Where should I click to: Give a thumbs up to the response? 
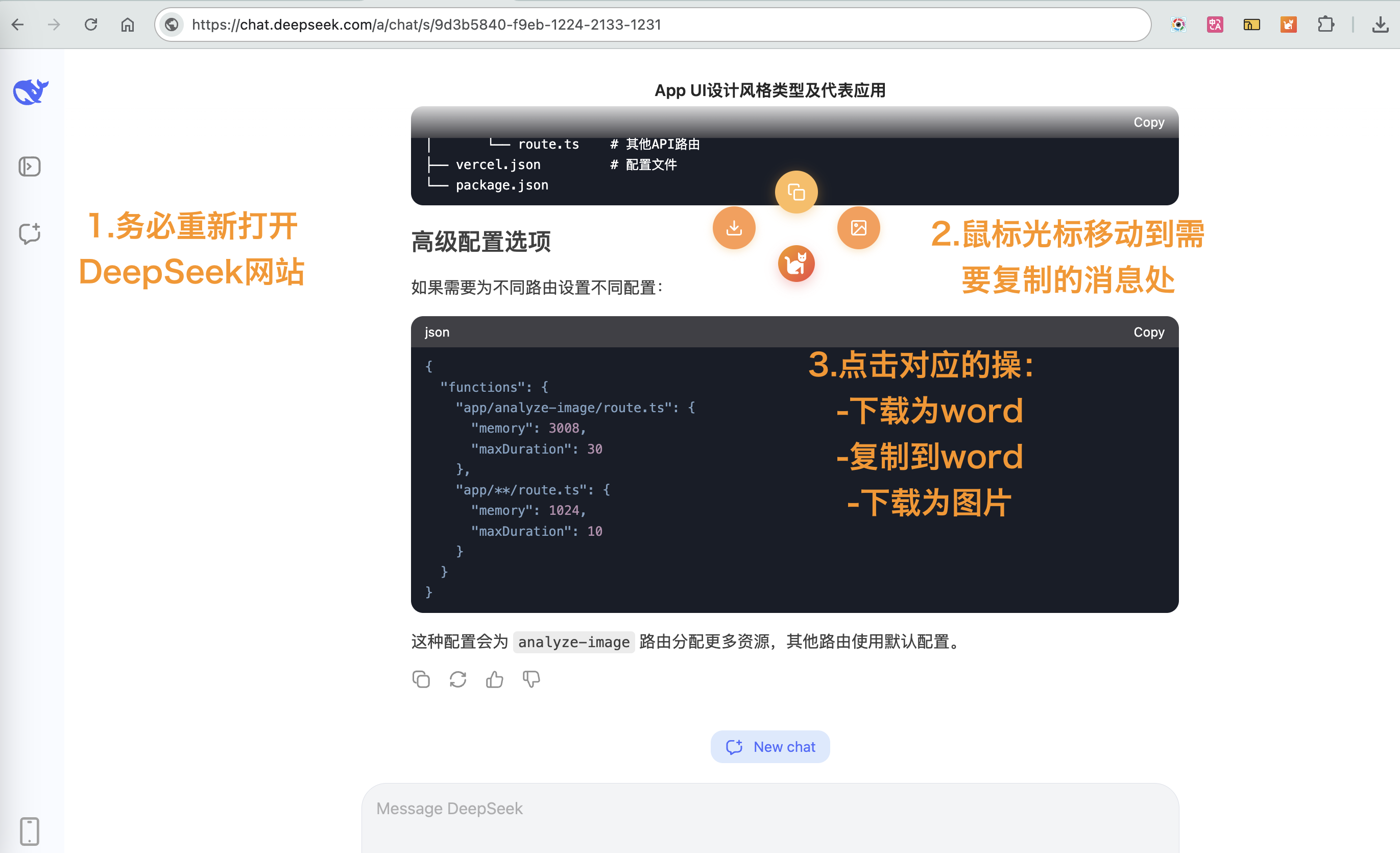494,679
